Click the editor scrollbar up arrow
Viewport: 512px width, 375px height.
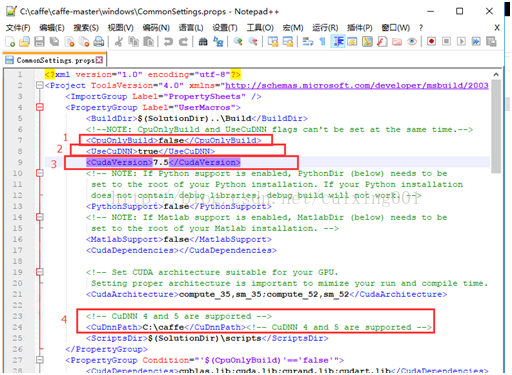pos(496,74)
